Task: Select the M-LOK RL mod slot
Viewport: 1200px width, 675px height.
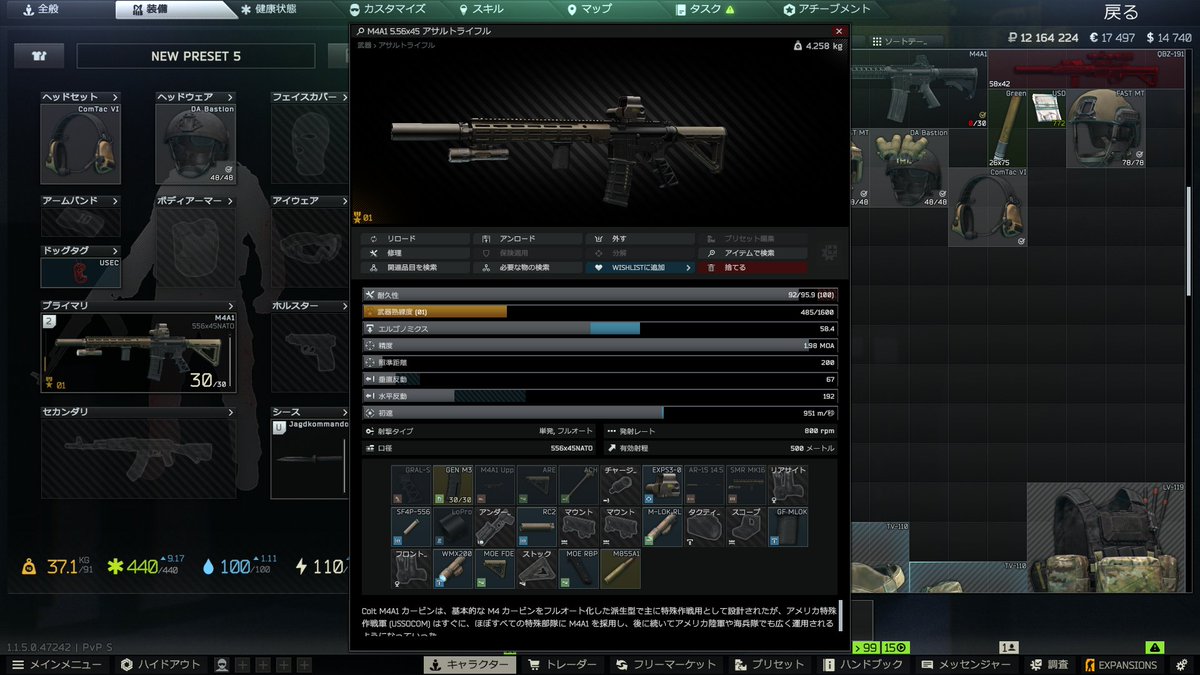Action: pyautogui.click(x=663, y=526)
